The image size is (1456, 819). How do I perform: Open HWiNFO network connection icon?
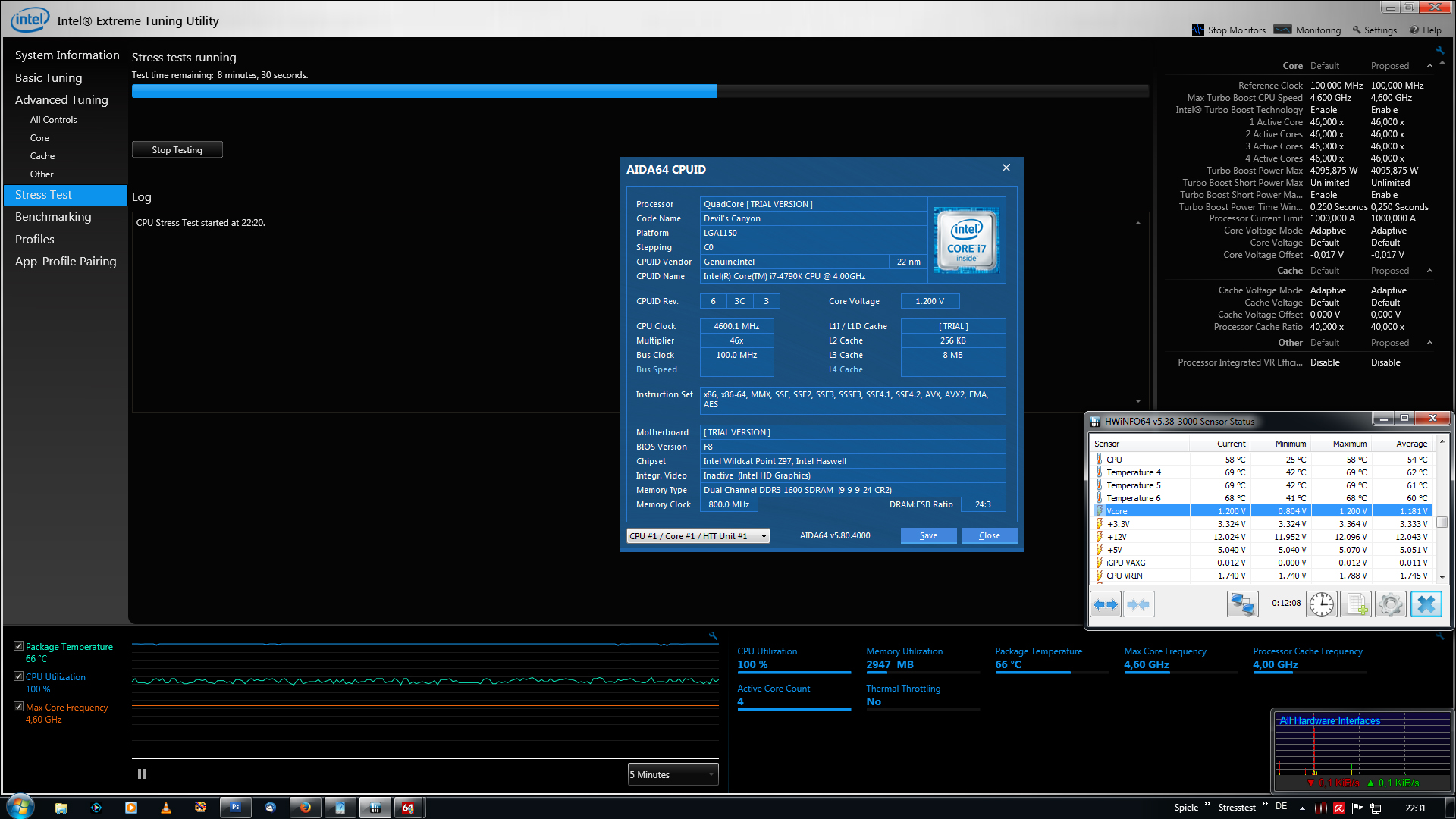1242,604
